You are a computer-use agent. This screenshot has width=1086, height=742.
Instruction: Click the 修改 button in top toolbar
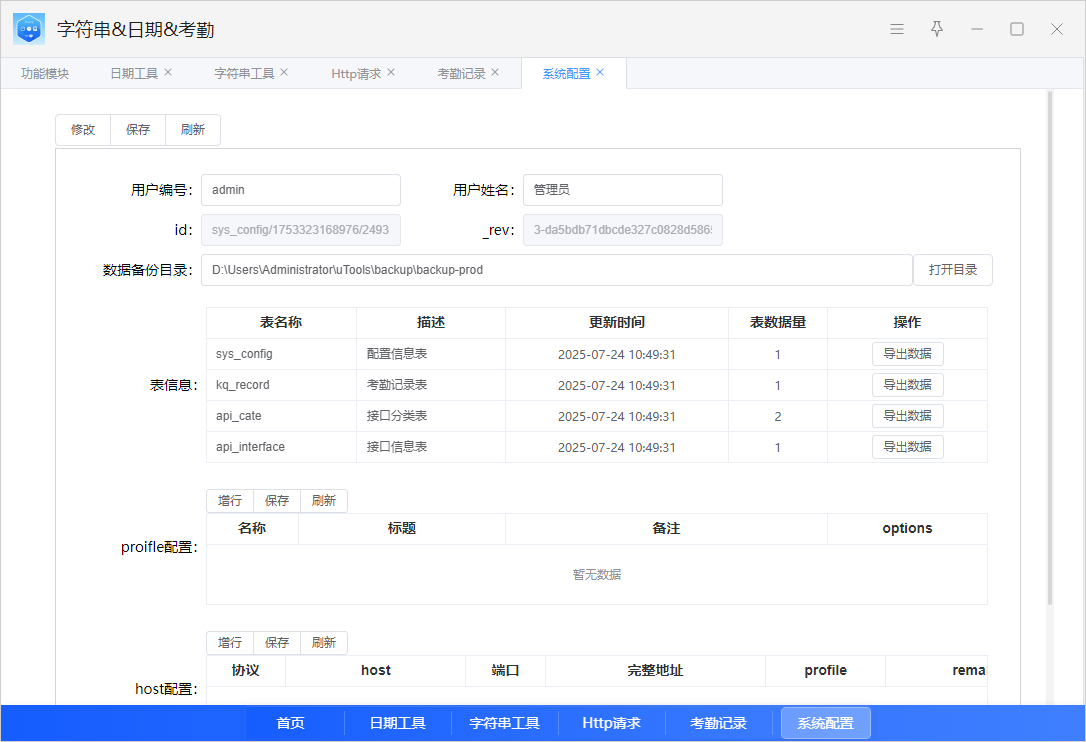(83, 130)
